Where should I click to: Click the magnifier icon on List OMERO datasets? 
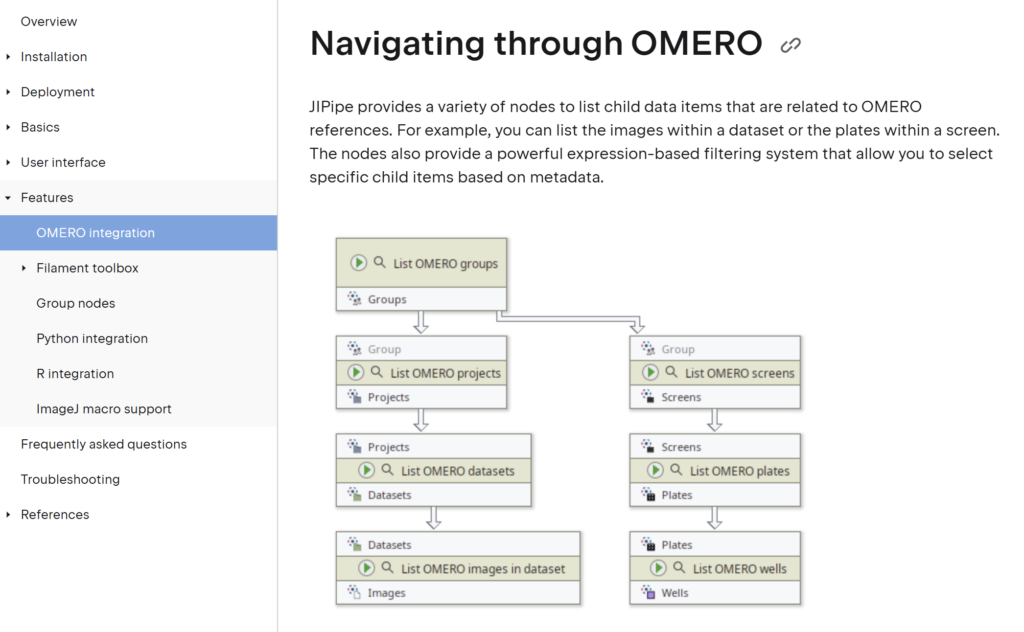point(387,470)
